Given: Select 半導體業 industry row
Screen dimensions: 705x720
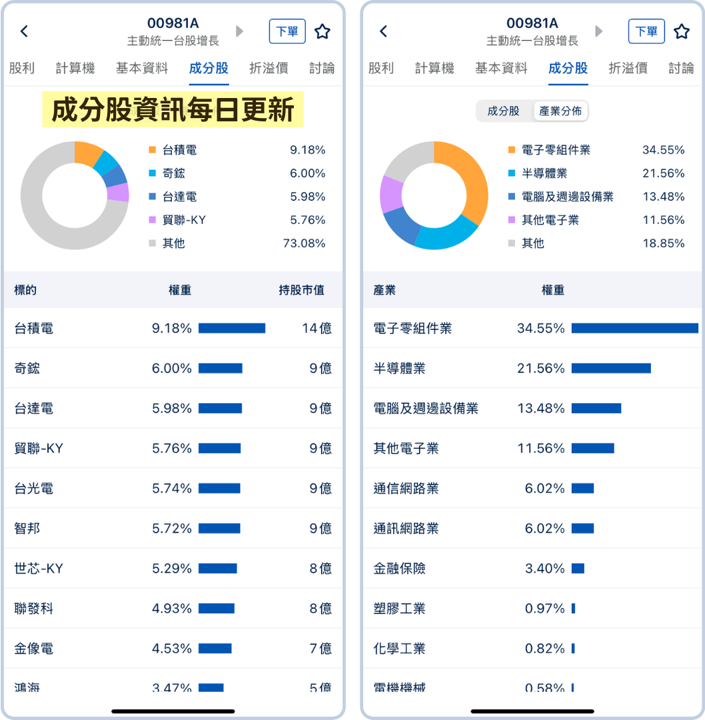Looking at the screenshot, I should coord(532,368).
